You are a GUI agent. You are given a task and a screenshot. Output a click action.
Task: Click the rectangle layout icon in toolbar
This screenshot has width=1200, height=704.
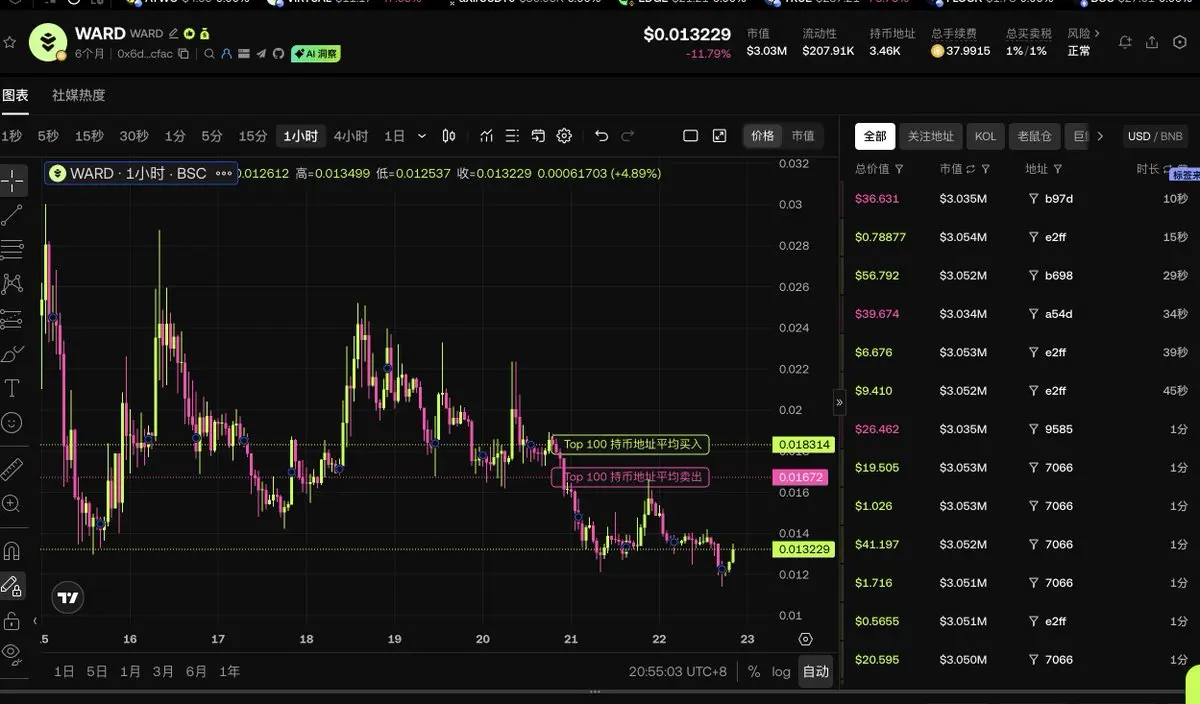tap(690, 136)
